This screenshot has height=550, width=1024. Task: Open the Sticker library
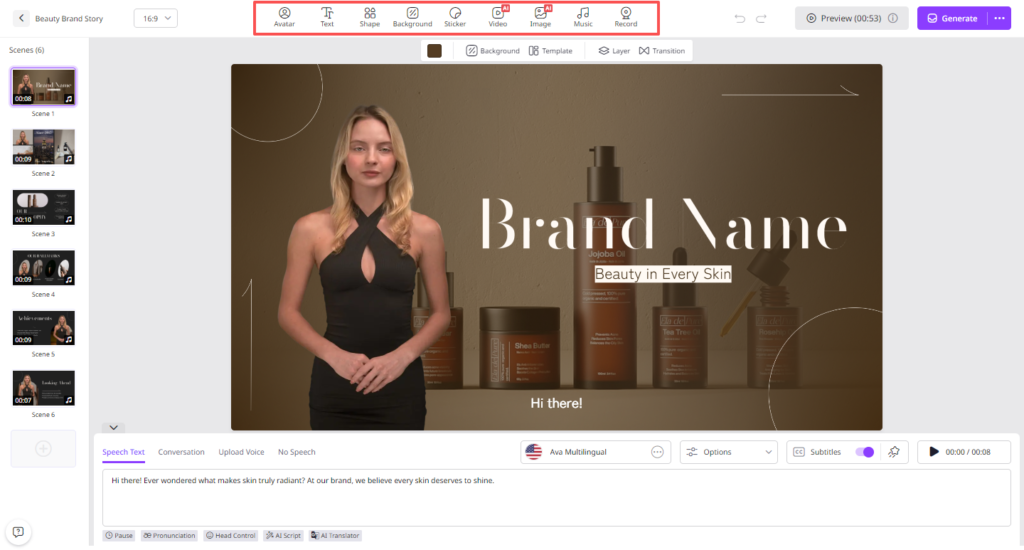(x=455, y=17)
